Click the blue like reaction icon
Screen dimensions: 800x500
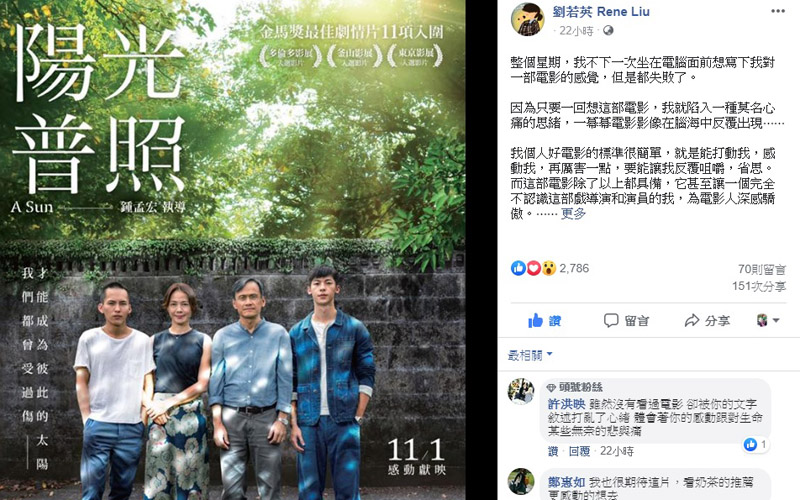point(518,268)
